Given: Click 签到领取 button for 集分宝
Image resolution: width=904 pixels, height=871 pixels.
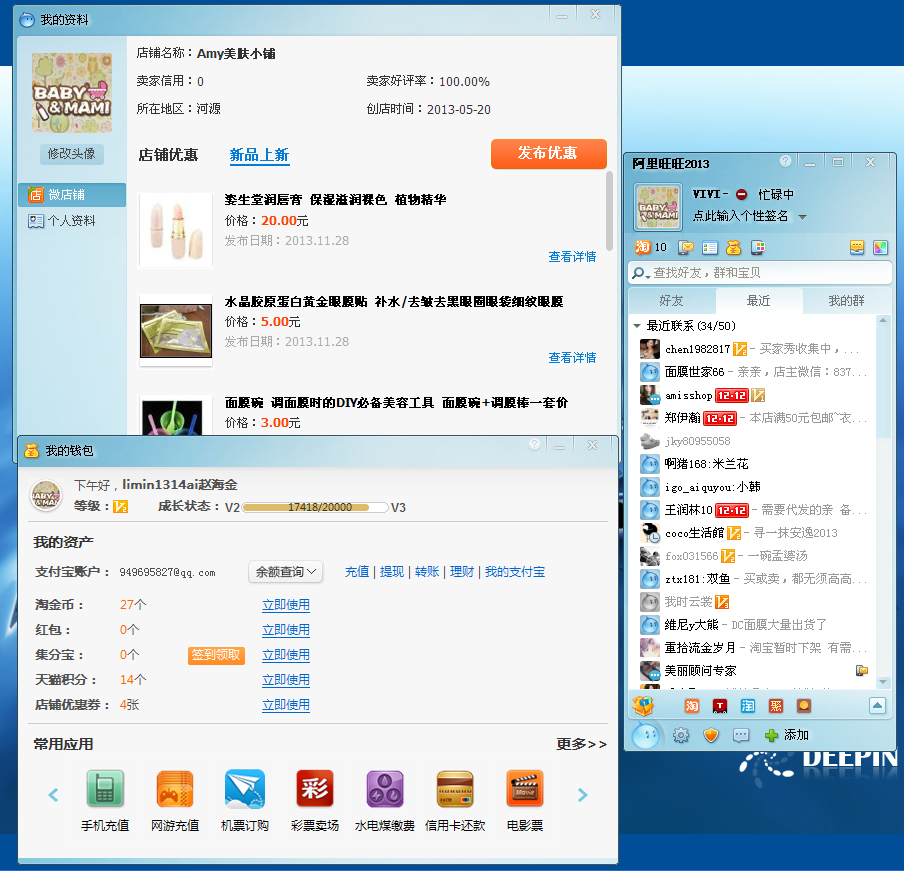Looking at the screenshot, I should click(x=216, y=655).
